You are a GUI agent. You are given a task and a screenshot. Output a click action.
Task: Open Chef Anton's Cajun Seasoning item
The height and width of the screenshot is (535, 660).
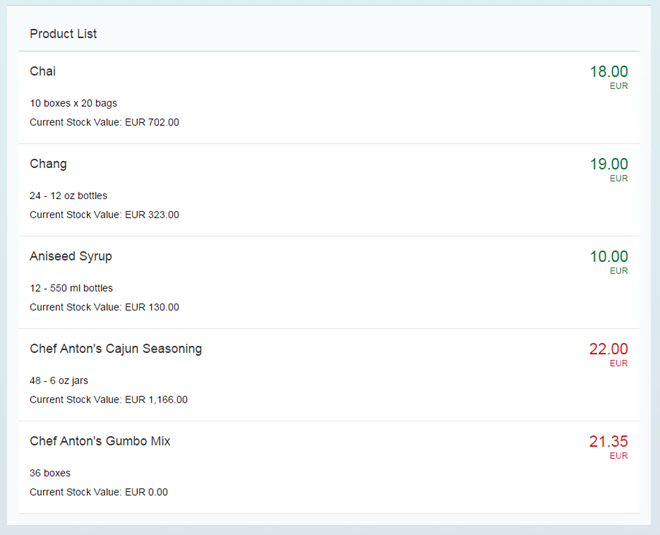tap(116, 349)
